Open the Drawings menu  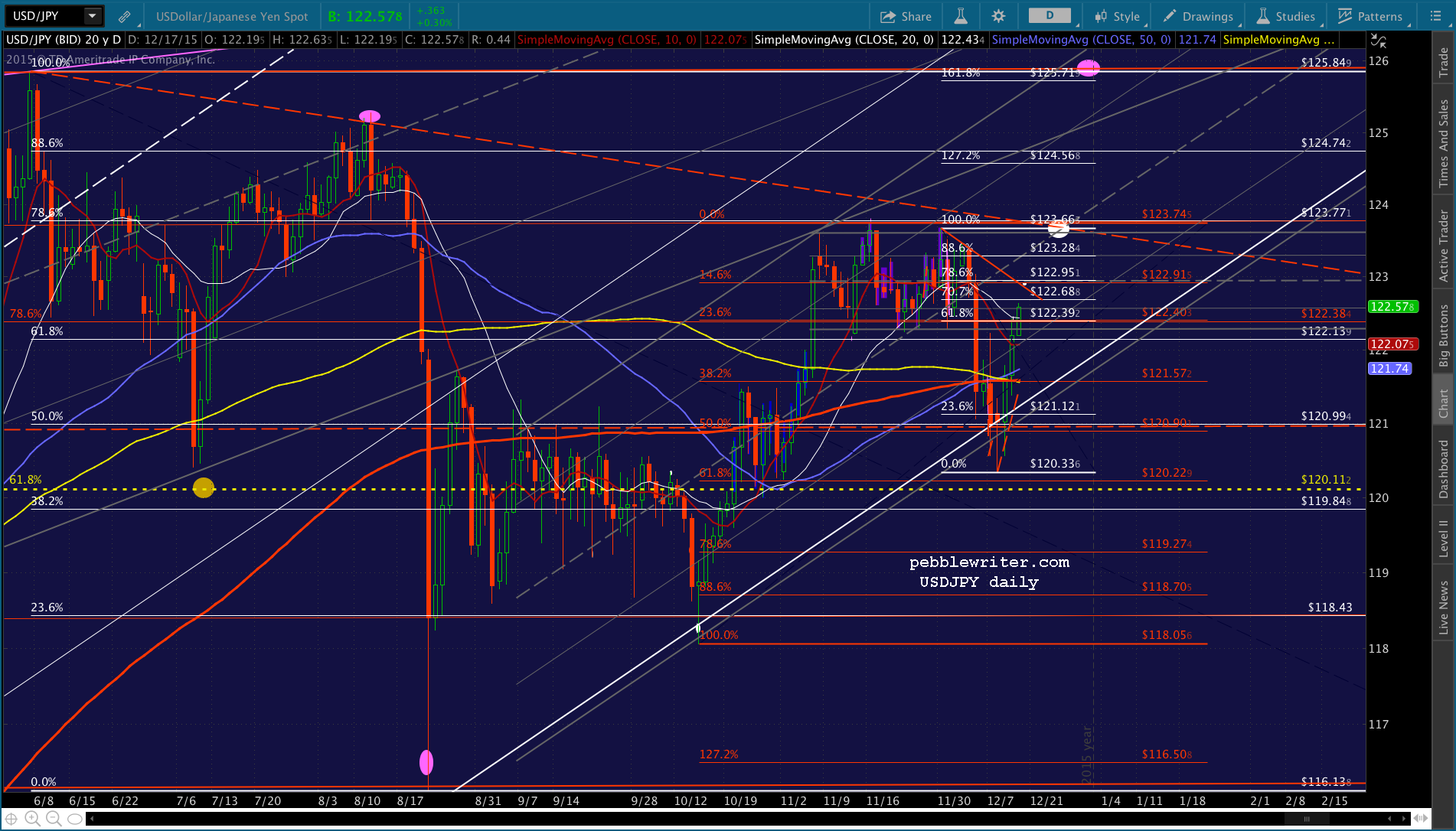point(1198,16)
